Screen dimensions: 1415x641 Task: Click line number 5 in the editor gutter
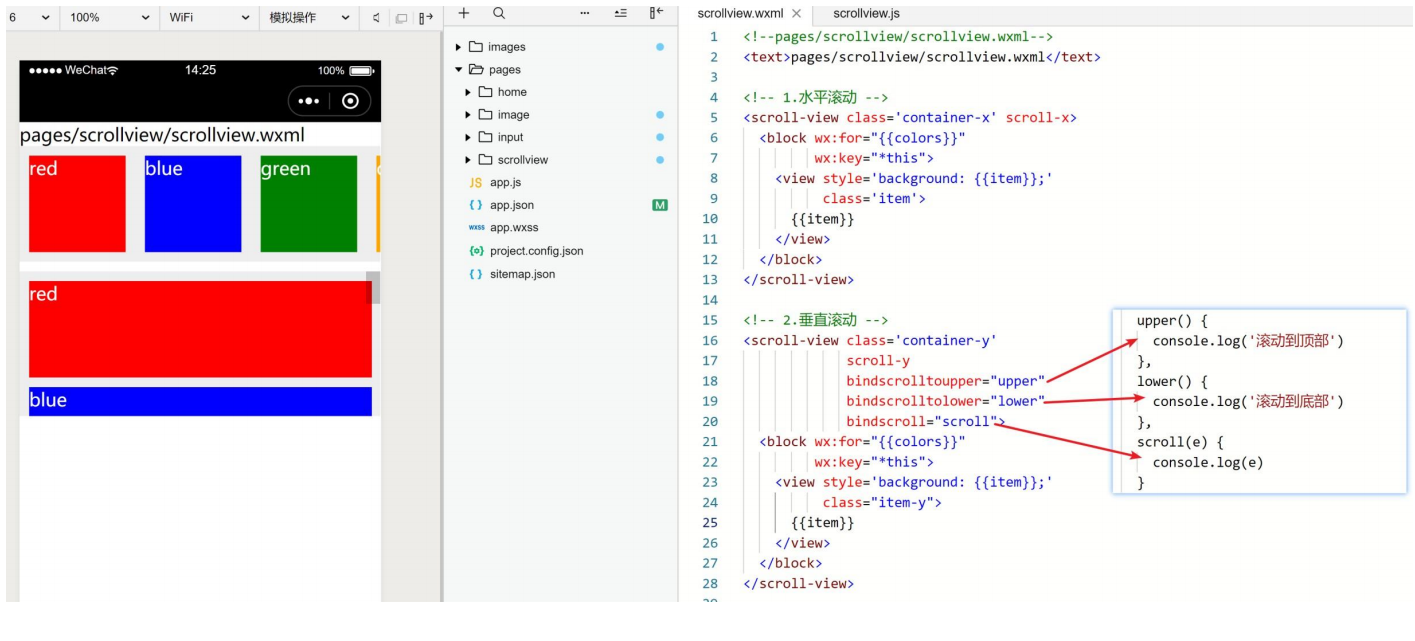tap(714, 117)
